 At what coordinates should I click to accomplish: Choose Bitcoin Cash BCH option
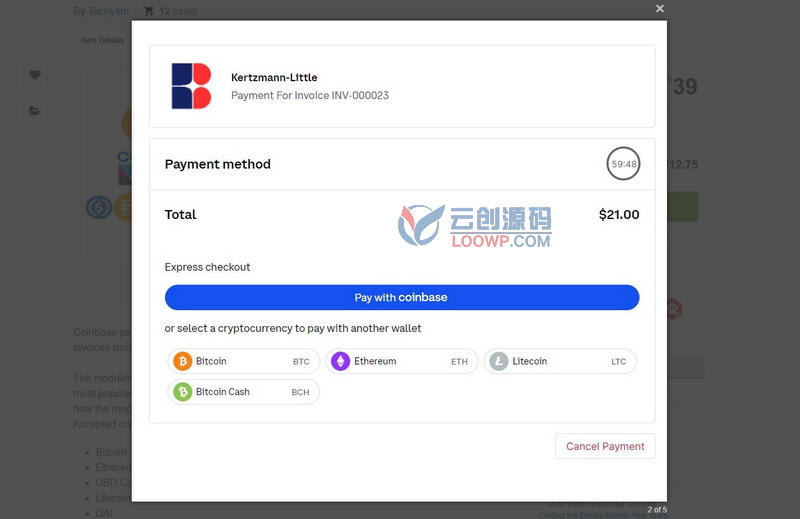pyautogui.click(x=243, y=392)
